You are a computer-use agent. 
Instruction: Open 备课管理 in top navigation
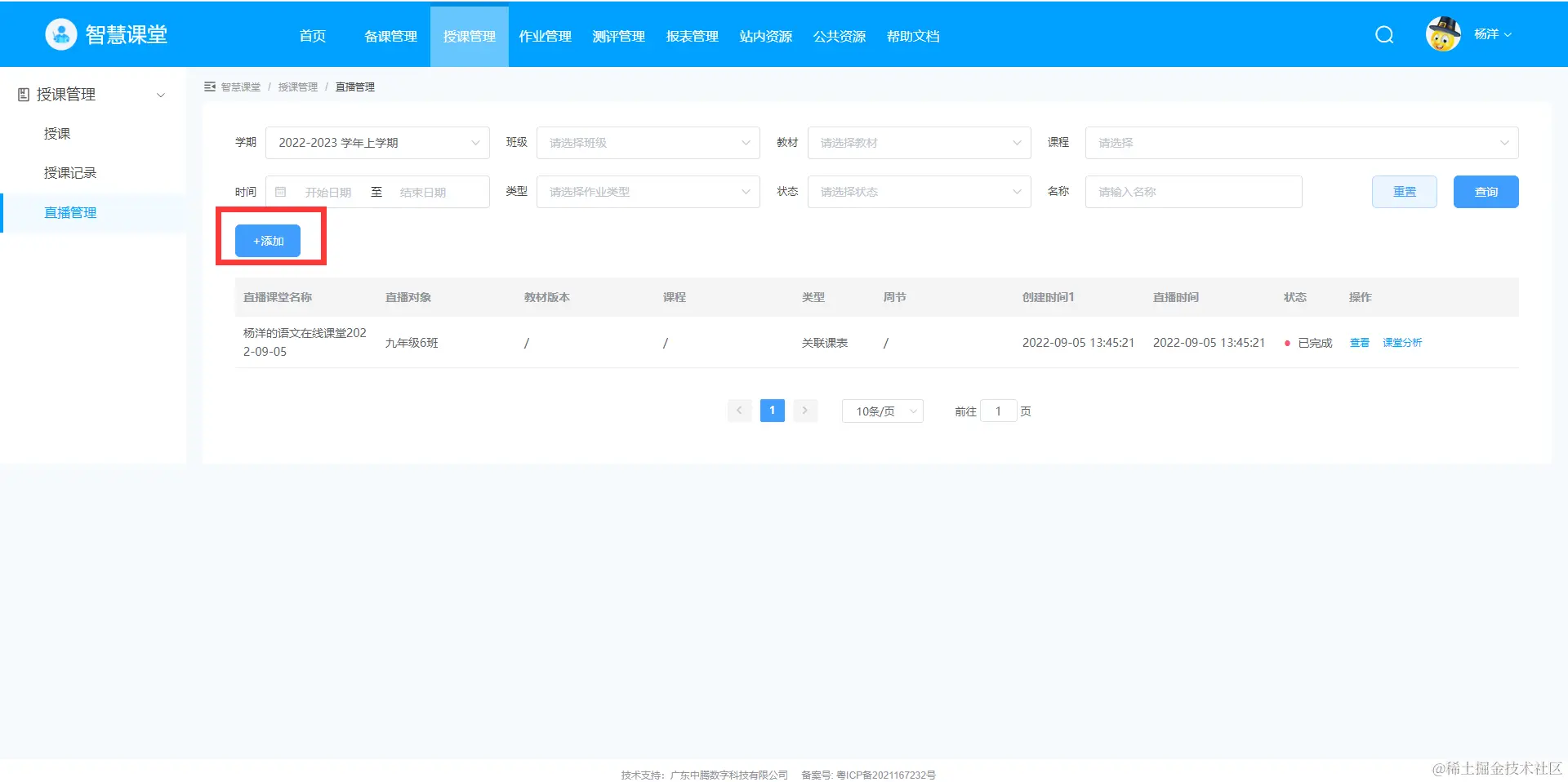click(390, 36)
